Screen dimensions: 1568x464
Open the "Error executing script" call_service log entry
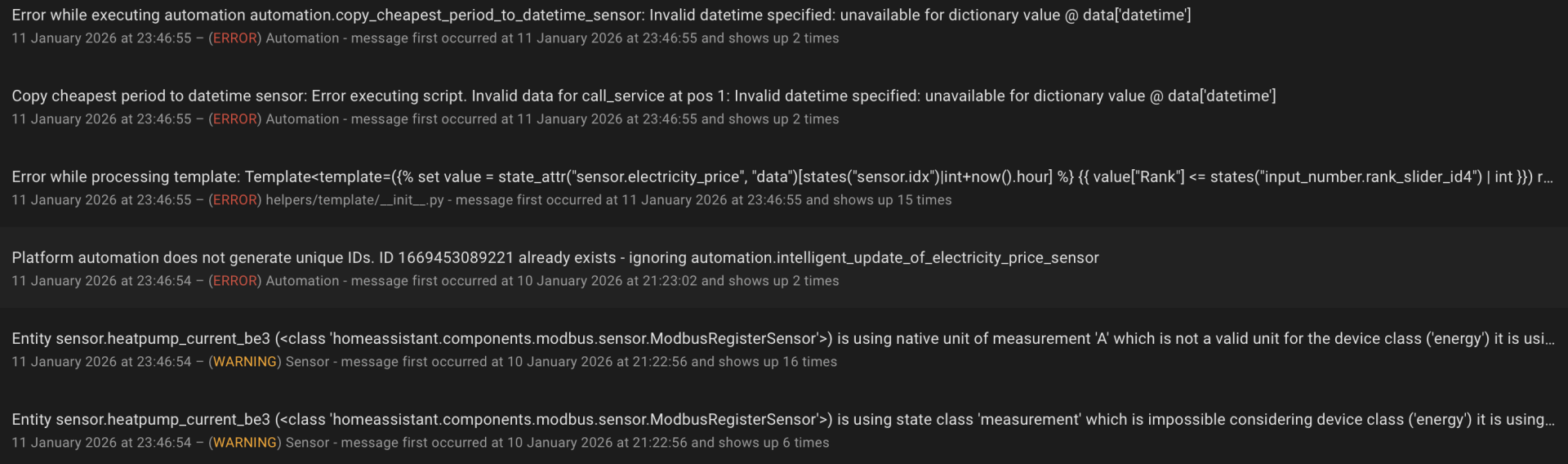pos(643,96)
